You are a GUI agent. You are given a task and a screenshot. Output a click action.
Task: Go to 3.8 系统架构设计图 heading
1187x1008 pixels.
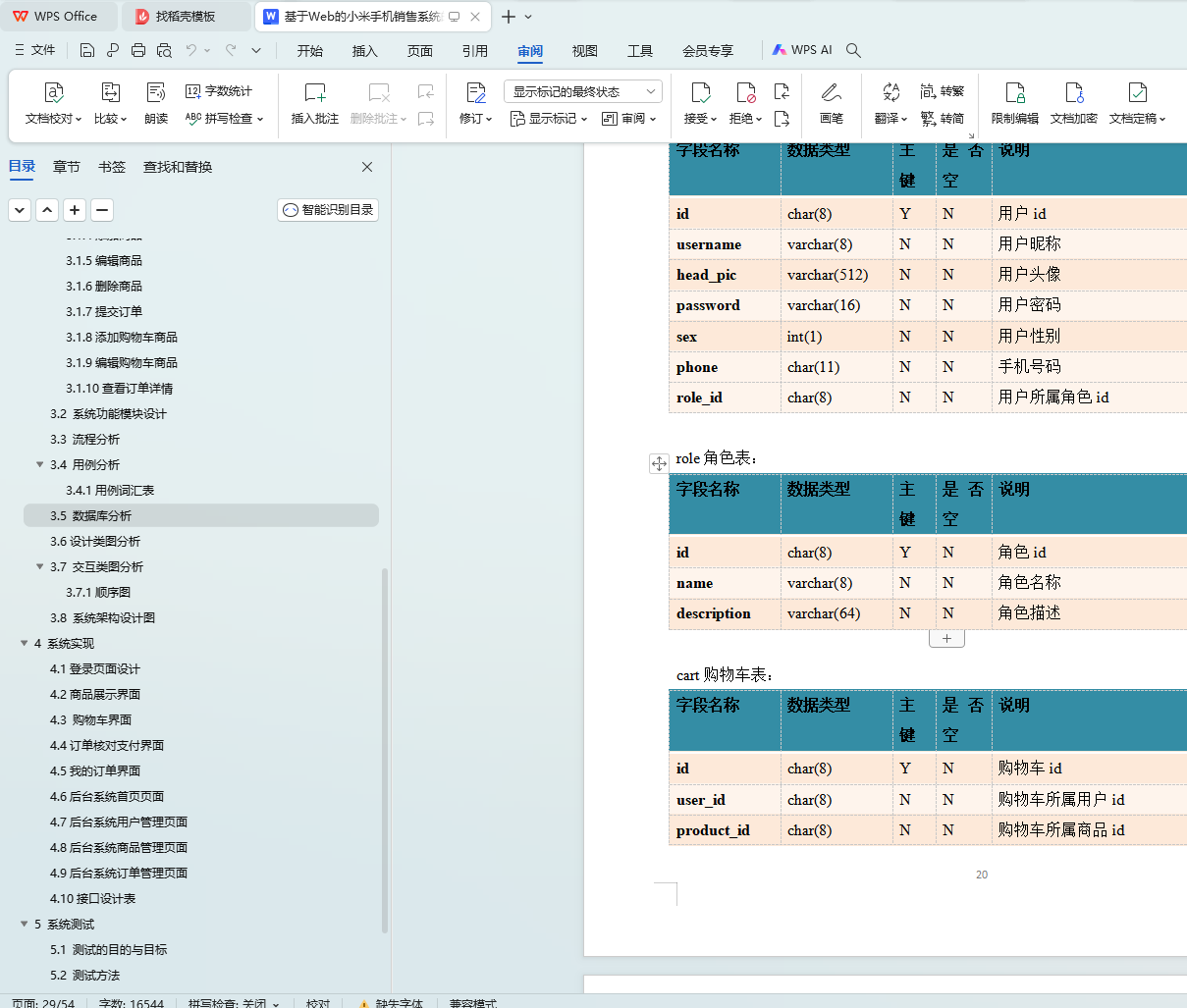[103, 618]
